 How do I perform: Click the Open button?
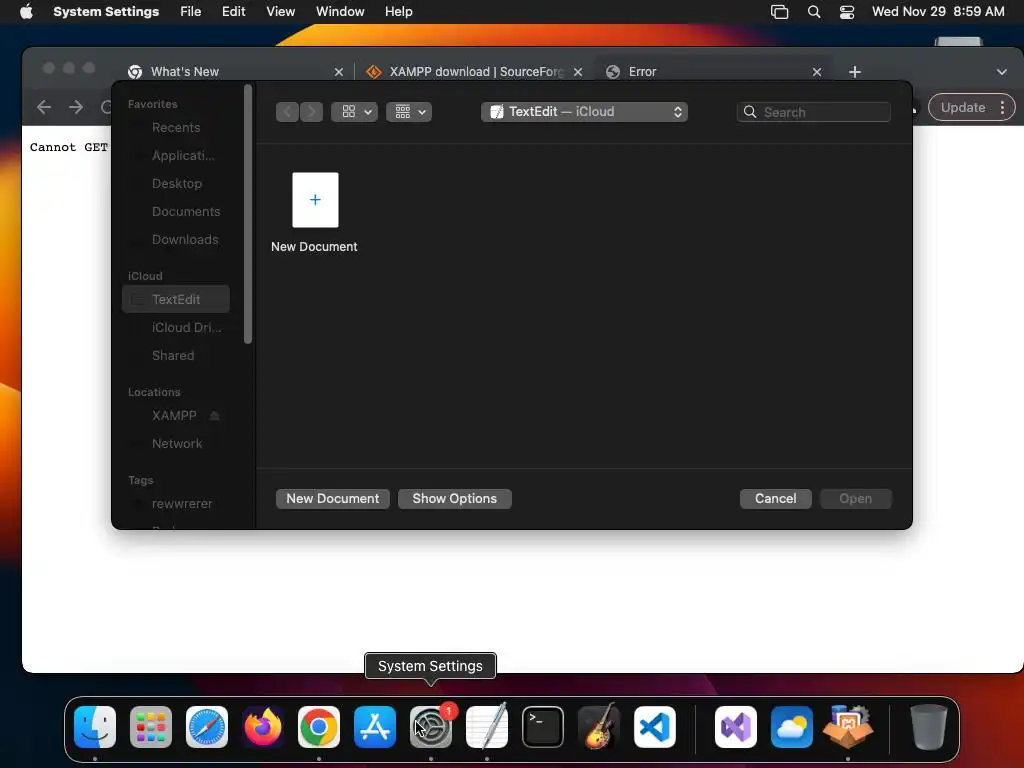point(856,498)
